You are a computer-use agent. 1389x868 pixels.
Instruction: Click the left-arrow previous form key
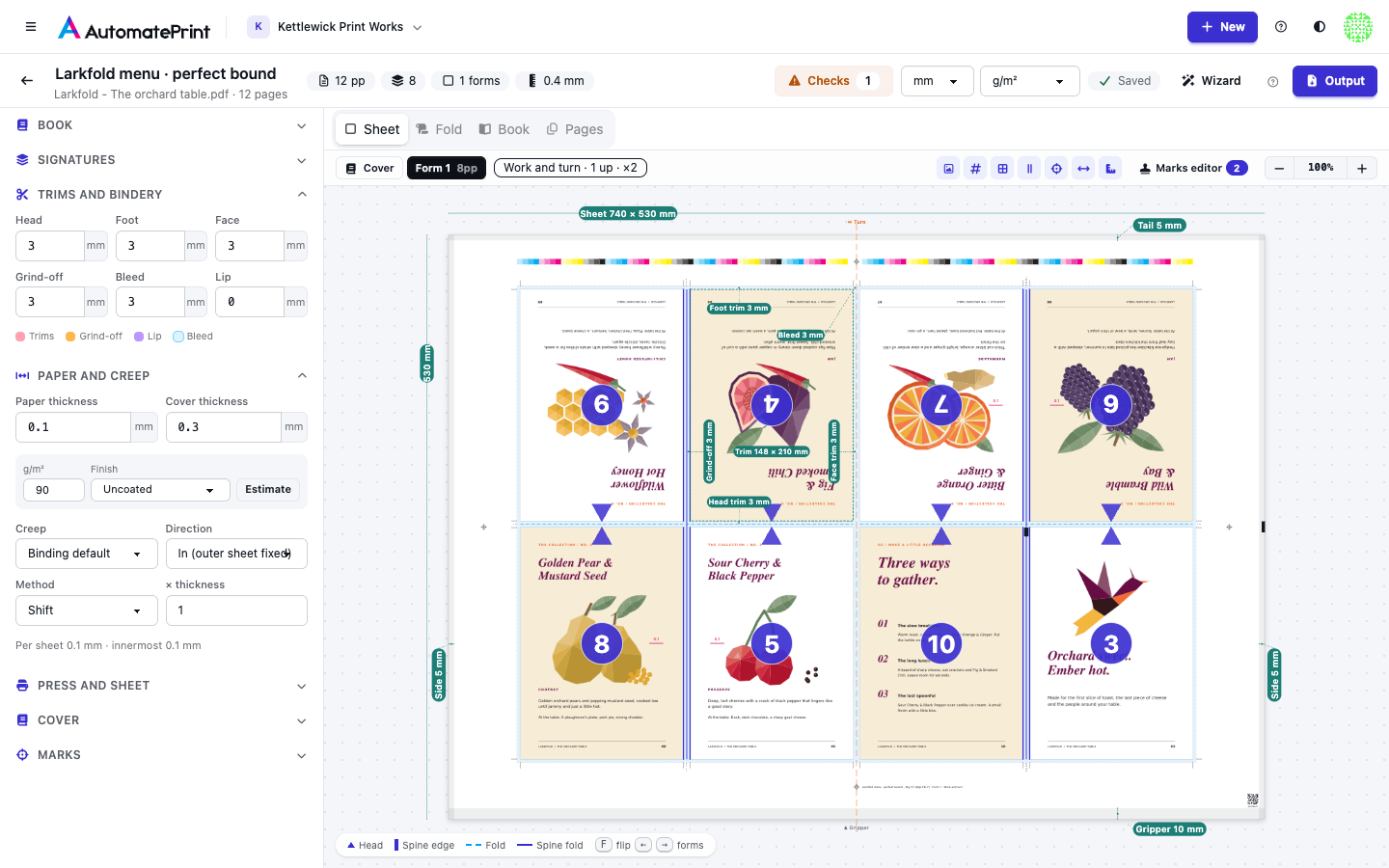pos(643,845)
